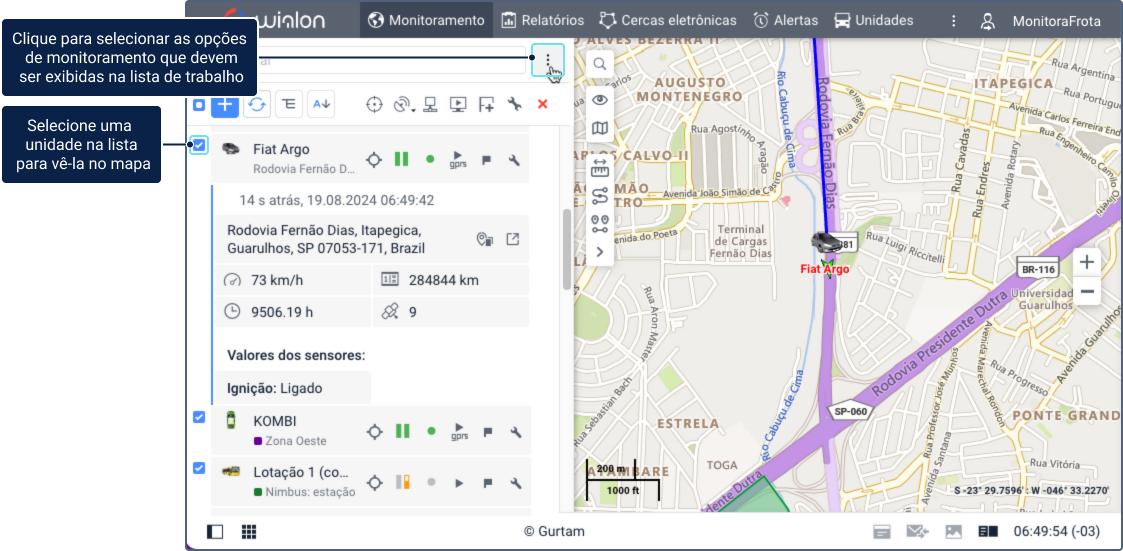The image size is (1123, 551).
Task: Click the KOMBI flag message icon
Action: coord(486,431)
